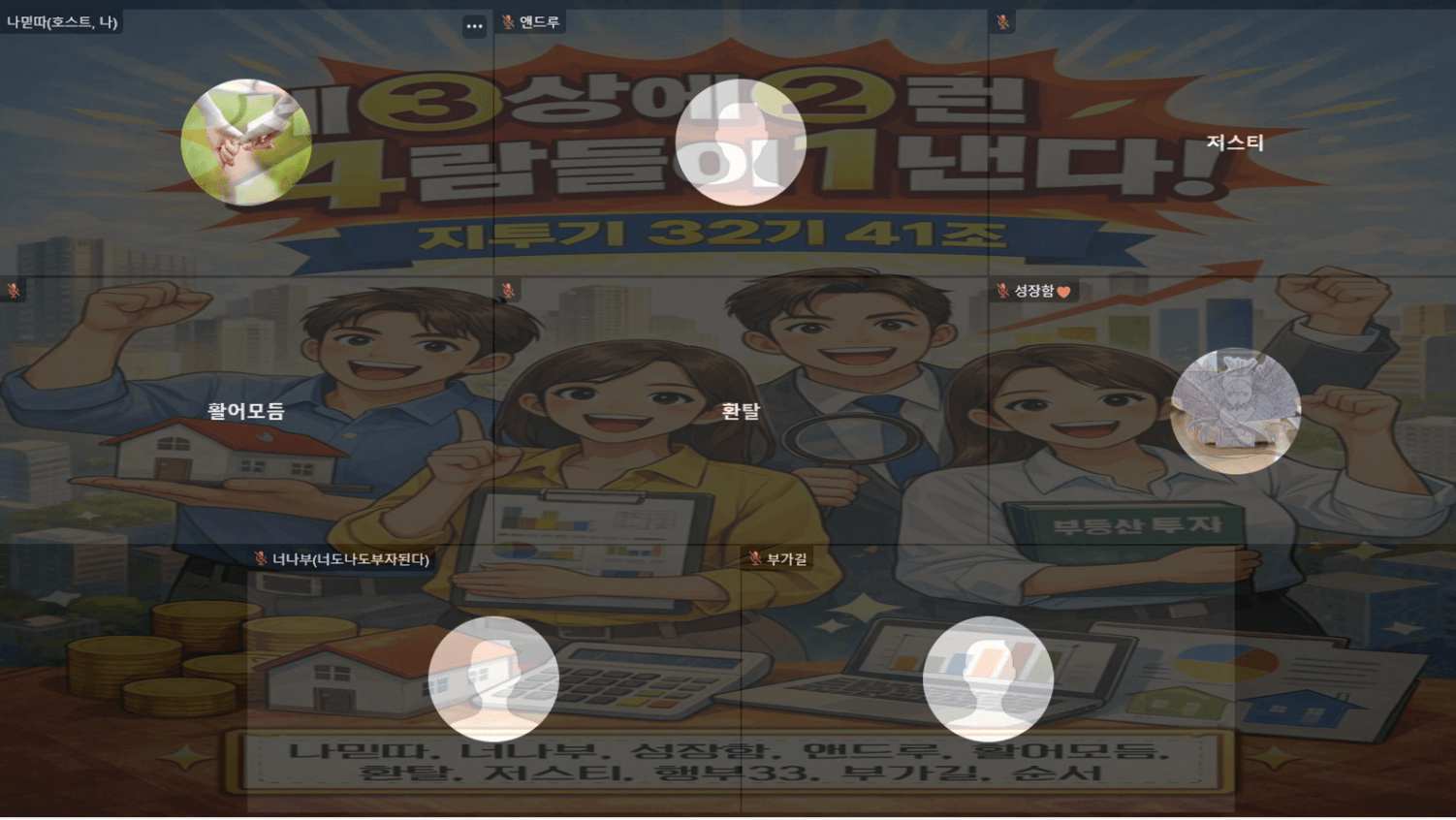Click the muted microphone icon beside 성장함
Image resolution: width=1456 pixels, height=820 pixels.
coord(1002,290)
